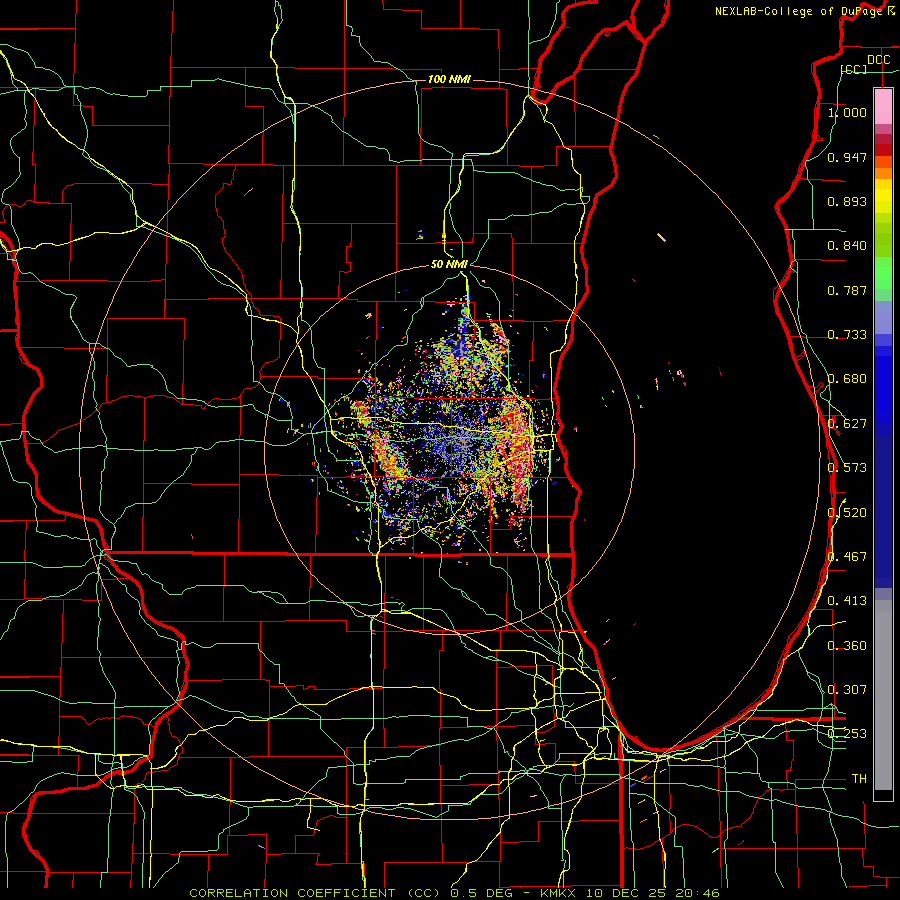Pick the light pink swatch at scale top
This screenshot has width=900, height=900.
883,106
